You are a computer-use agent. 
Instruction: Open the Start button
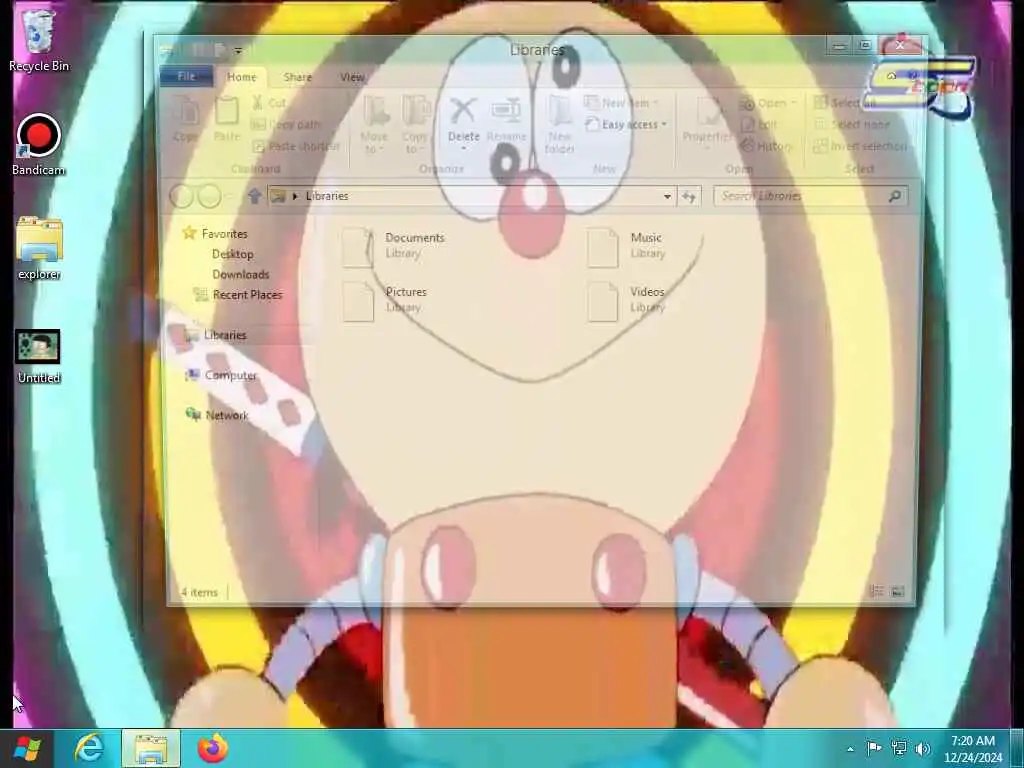click(x=27, y=748)
